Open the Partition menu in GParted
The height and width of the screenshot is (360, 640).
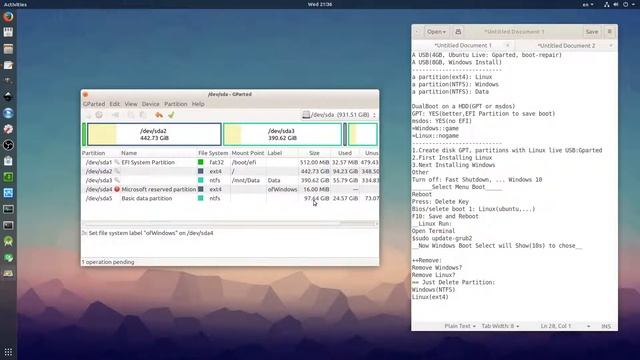click(176, 104)
